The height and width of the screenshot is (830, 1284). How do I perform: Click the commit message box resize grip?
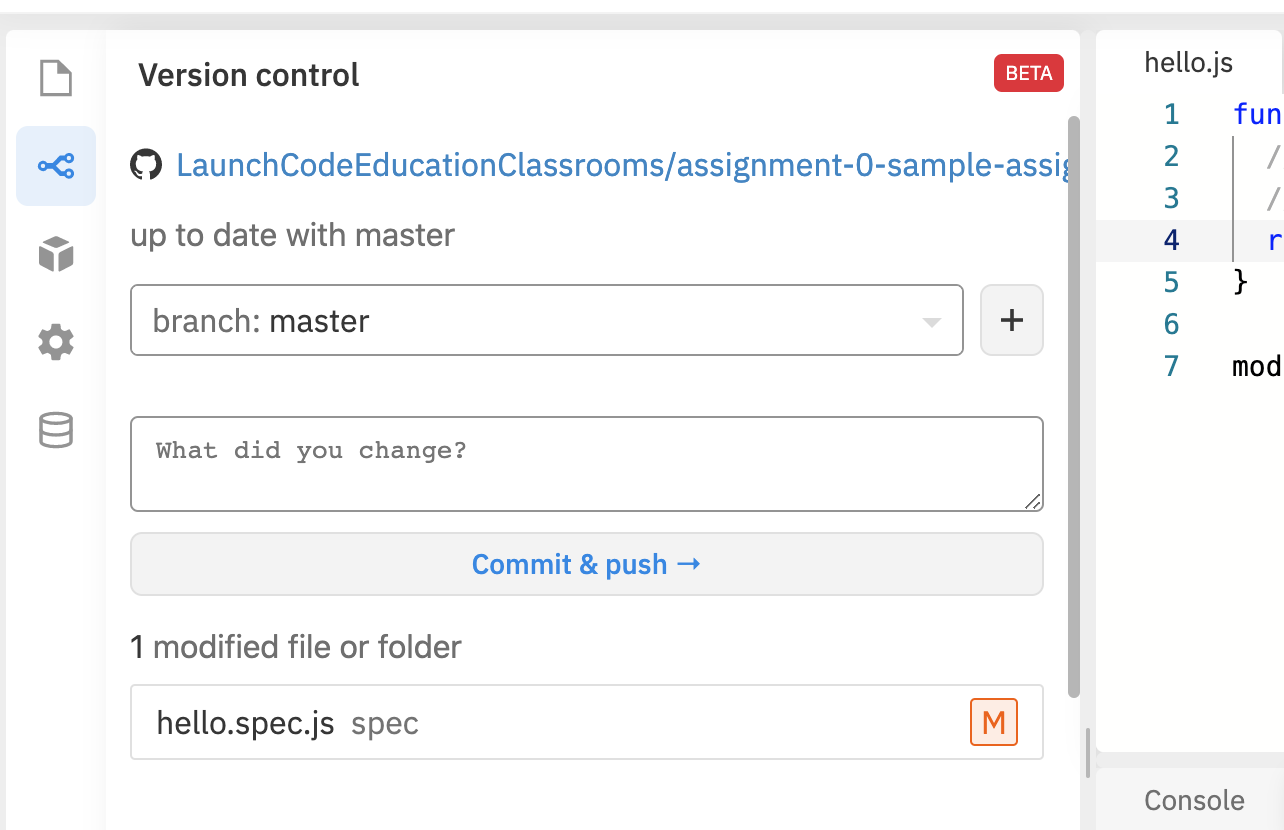(x=1033, y=501)
